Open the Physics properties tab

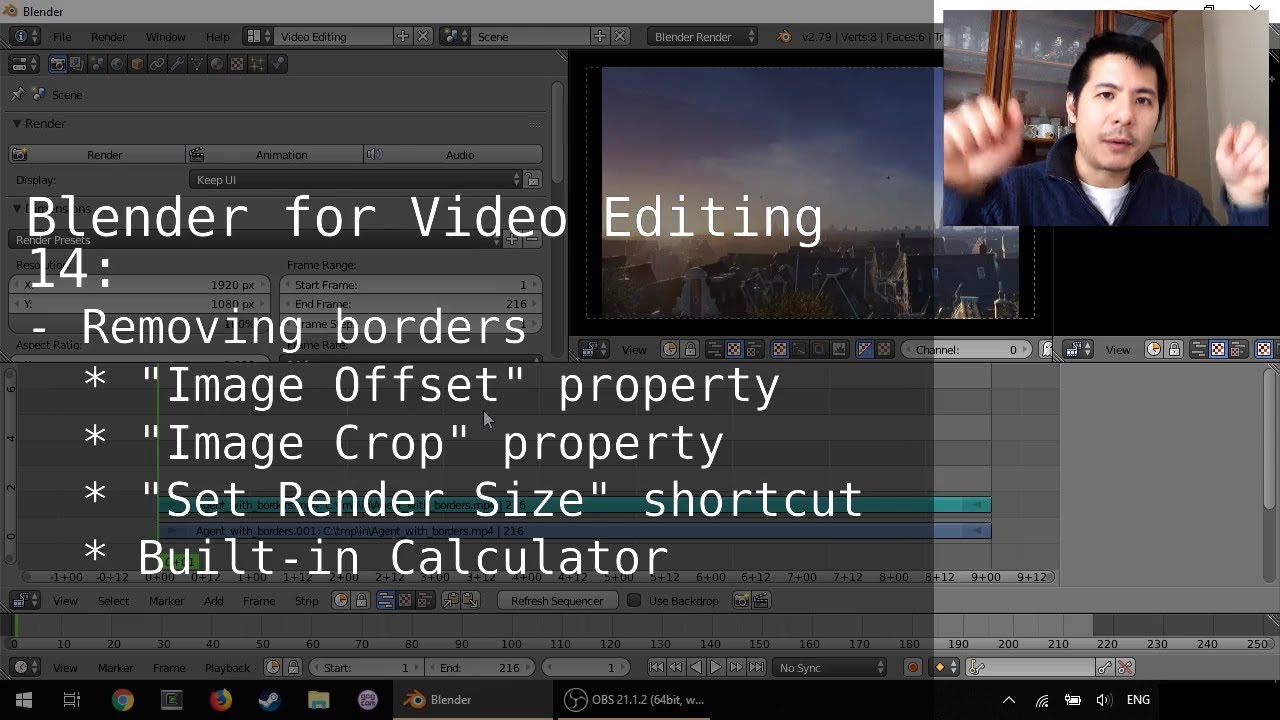click(x=277, y=64)
